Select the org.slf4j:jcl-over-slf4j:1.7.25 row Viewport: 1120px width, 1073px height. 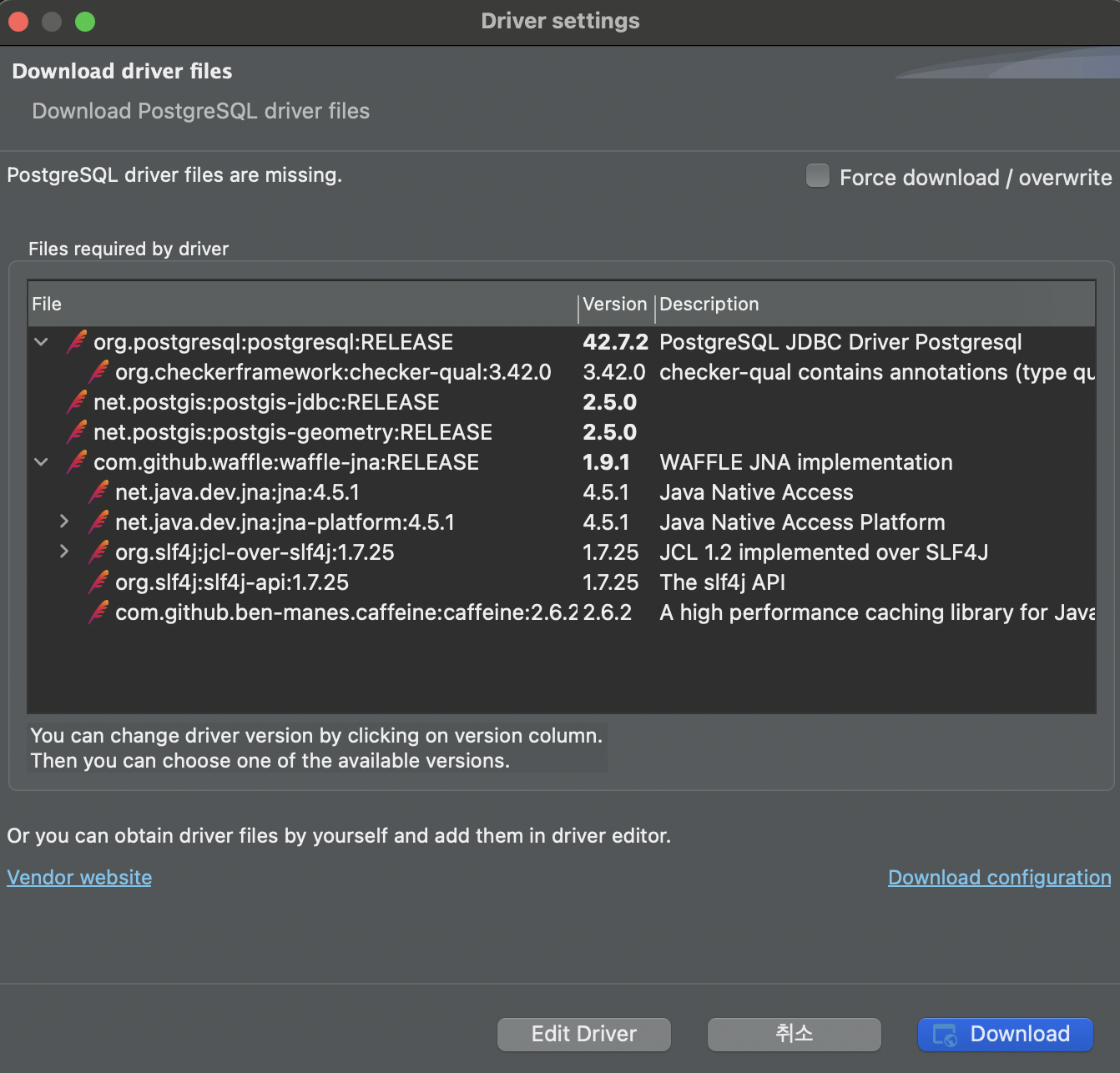tap(562, 552)
